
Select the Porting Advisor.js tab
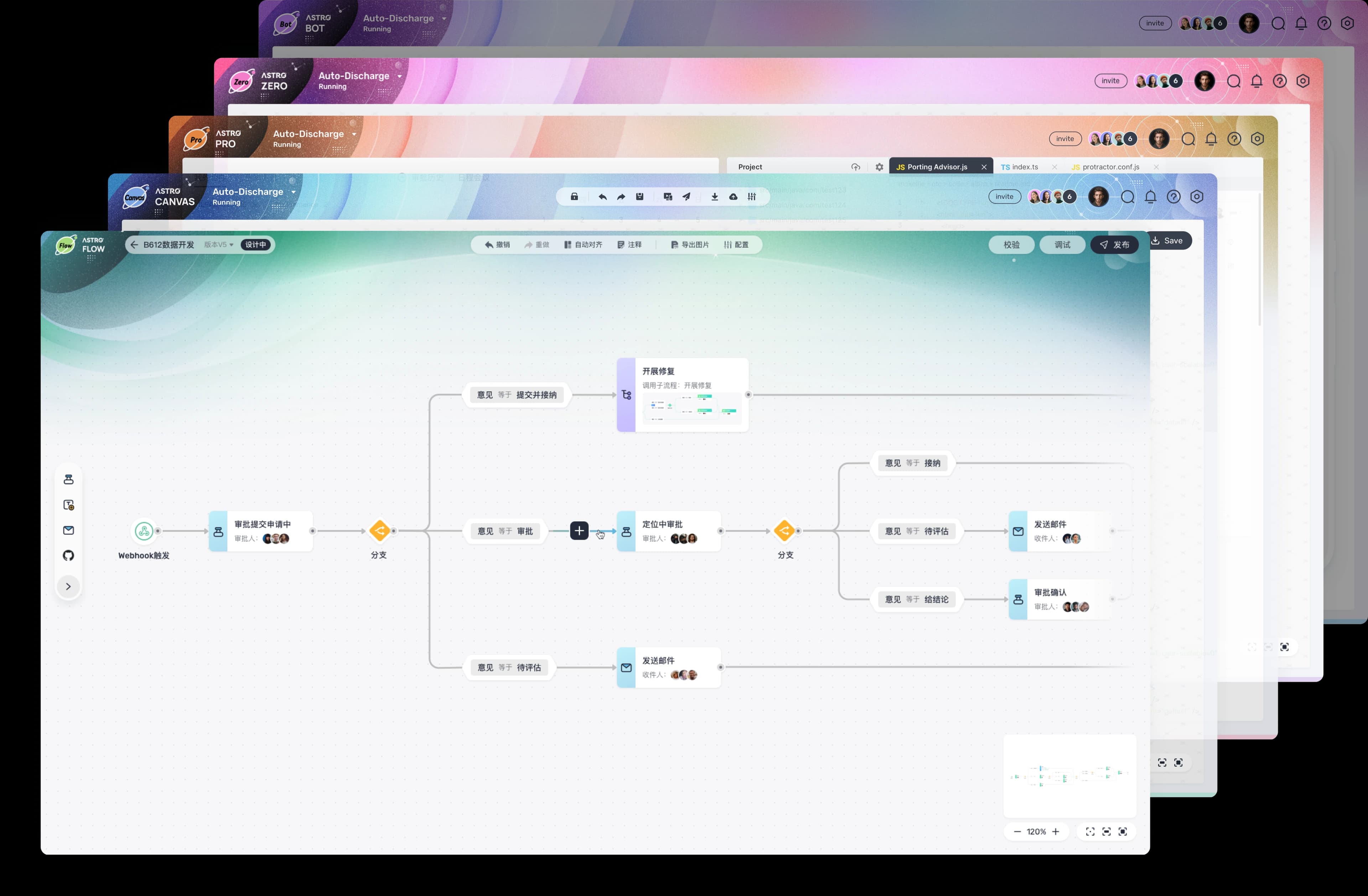coord(941,167)
